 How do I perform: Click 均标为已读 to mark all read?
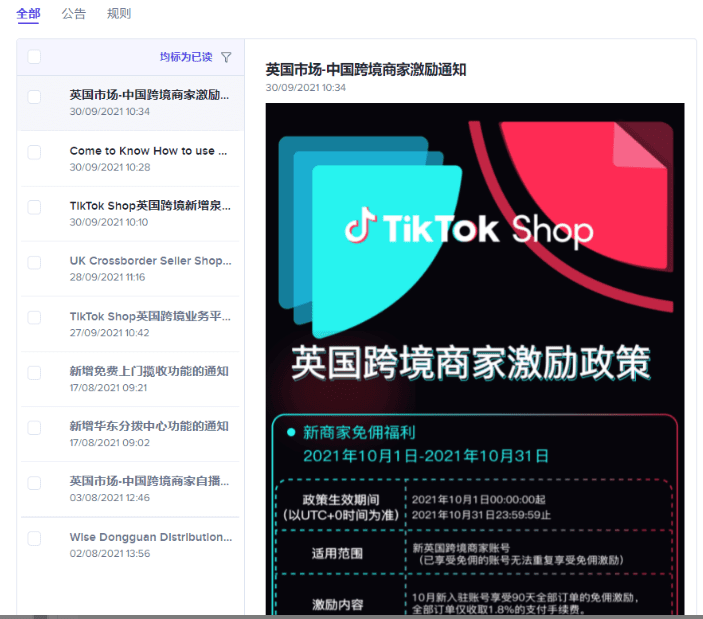click(x=186, y=57)
